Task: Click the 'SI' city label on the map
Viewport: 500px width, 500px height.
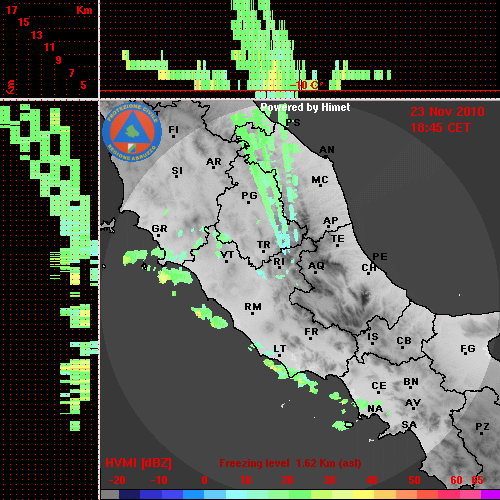Action: [177, 171]
